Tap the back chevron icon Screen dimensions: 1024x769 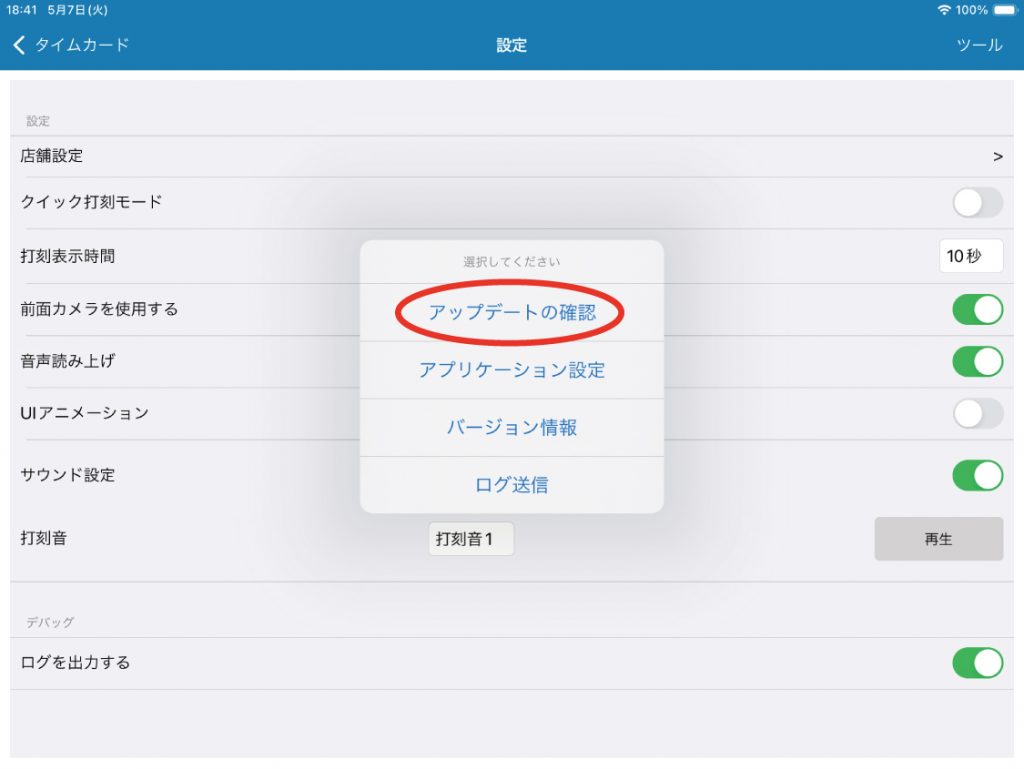coord(19,44)
